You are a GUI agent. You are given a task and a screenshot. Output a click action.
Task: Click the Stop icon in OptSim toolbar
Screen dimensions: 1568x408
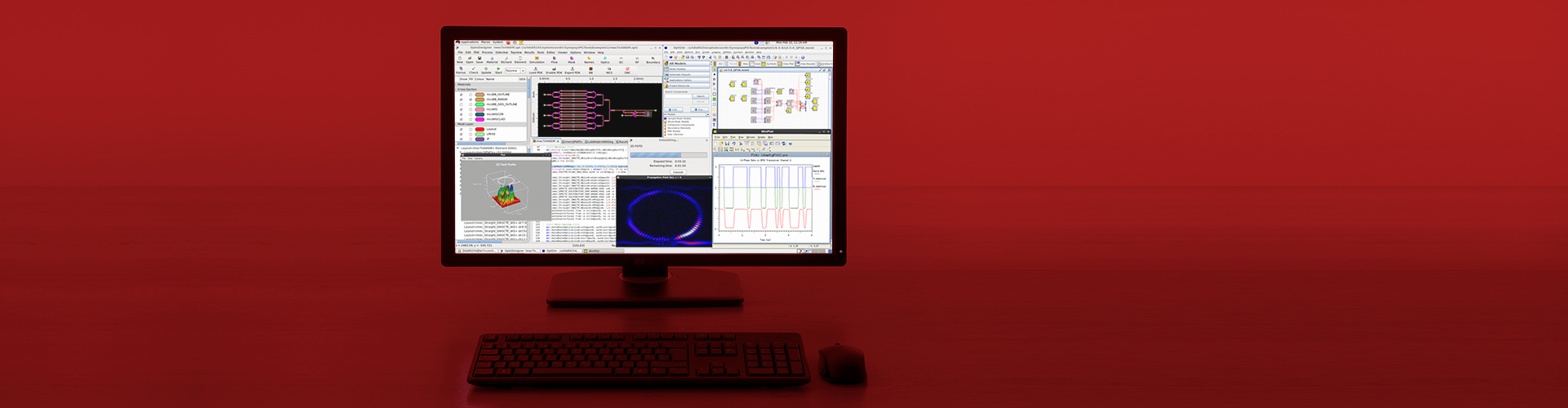click(x=745, y=64)
